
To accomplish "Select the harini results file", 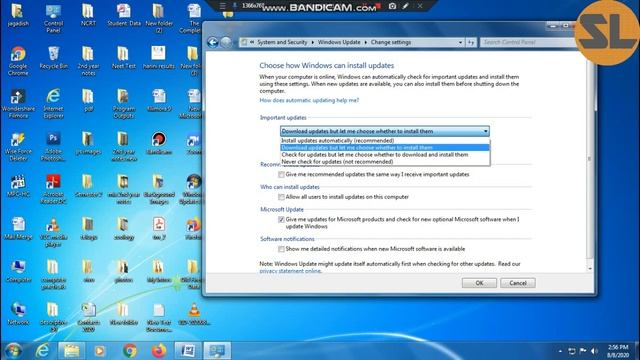I will click(x=159, y=58).
